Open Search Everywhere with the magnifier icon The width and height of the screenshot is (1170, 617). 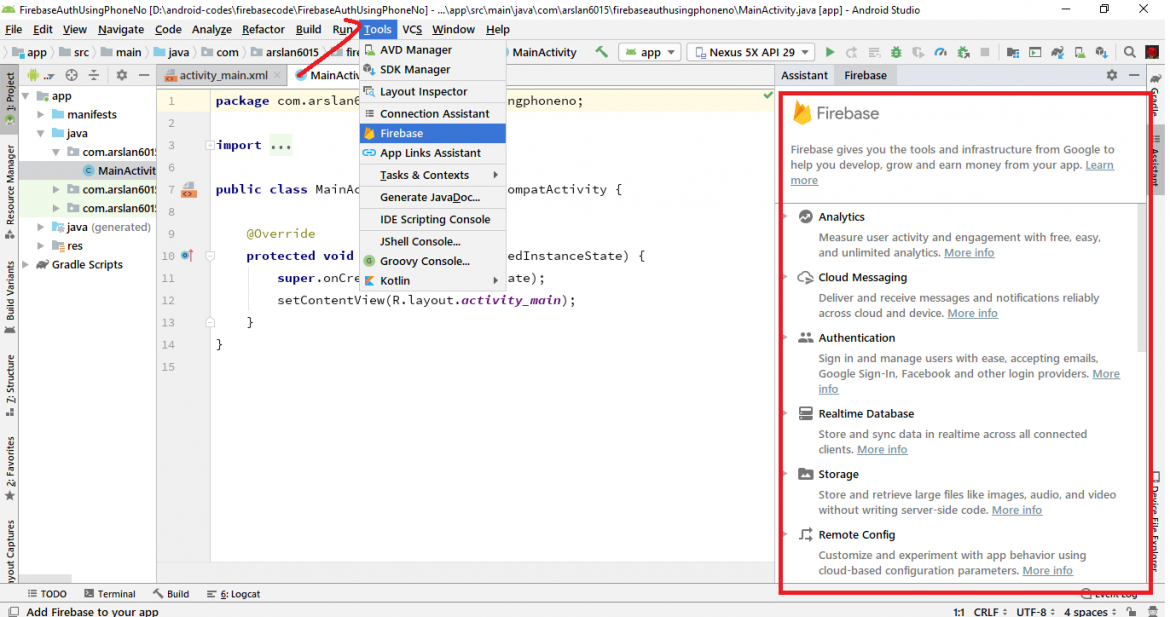coord(1130,51)
